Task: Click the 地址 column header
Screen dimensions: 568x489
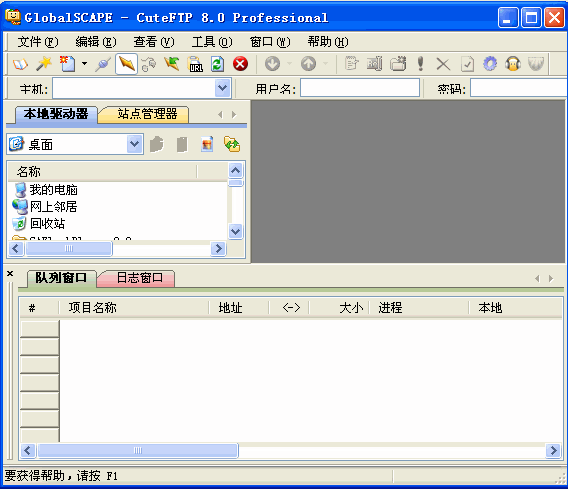Action: [239, 308]
